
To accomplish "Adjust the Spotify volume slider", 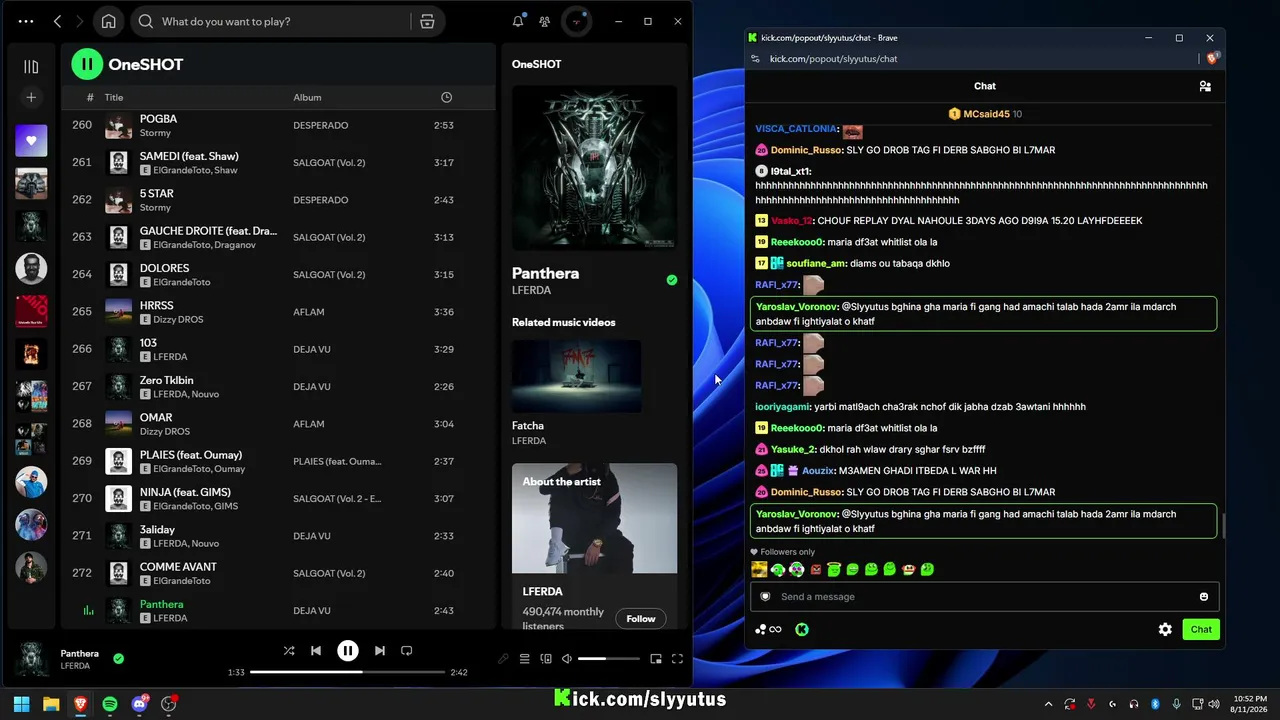I will [608, 659].
